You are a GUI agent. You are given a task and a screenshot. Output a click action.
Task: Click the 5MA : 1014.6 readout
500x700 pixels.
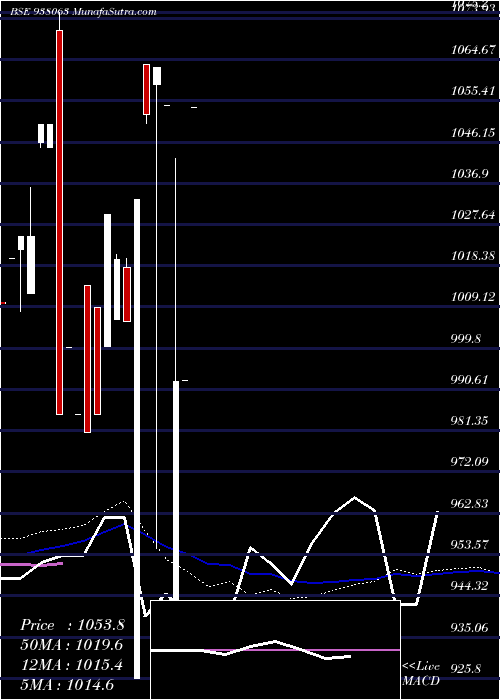pyautogui.click(x=66, y=684)
